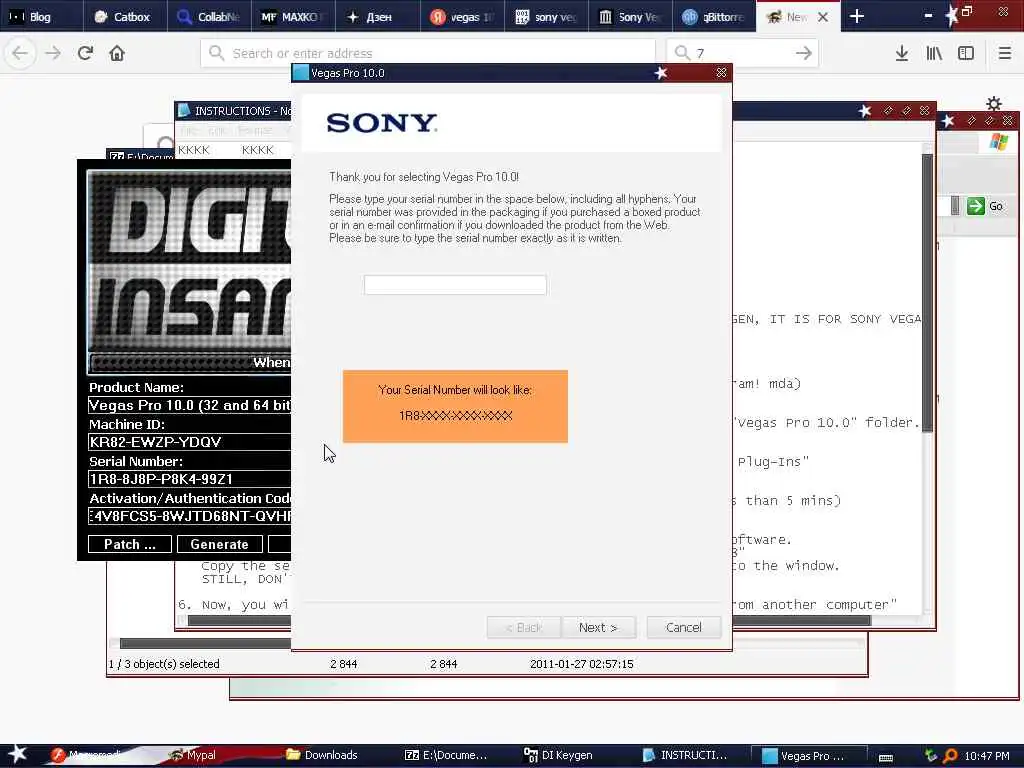Screen dimensions: 1024x768
Task: Click Next in Vegas Pro installer
Action: click(598, 627)
